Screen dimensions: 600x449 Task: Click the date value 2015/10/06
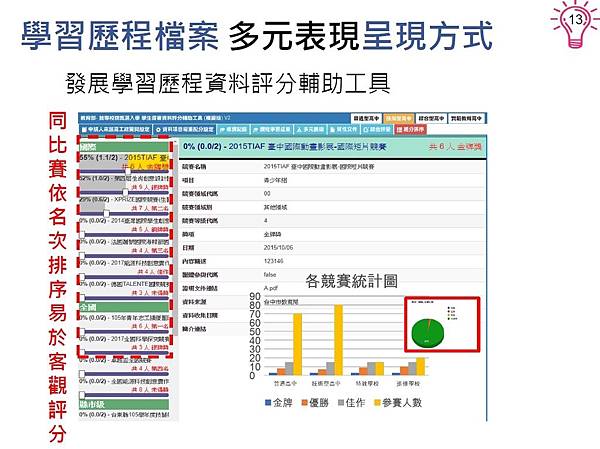279,248
